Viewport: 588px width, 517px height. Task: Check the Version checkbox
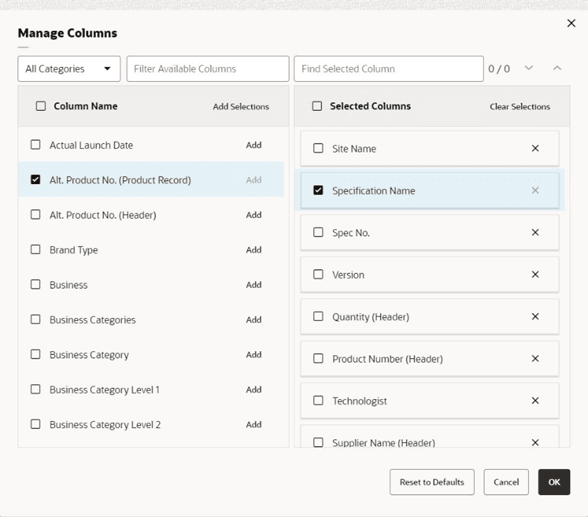coord(318,274)
